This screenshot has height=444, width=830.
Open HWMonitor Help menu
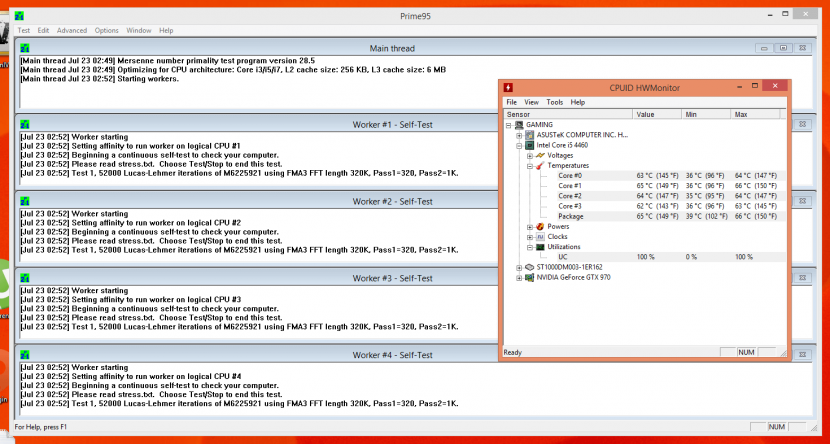pyautogui.click(x=578, y=102)
